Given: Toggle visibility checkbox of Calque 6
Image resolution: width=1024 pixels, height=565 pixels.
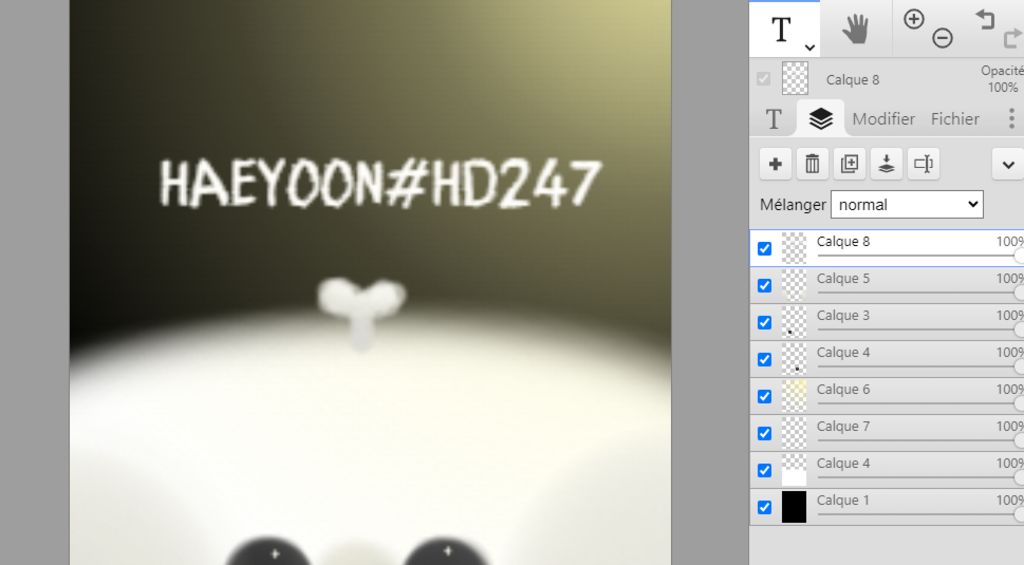Looking at the screenshot, I should click(764, 396).
